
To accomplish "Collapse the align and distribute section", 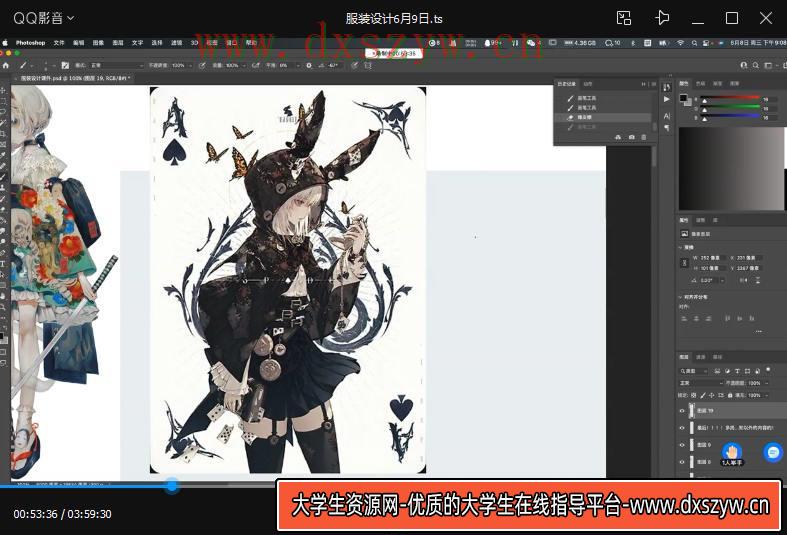I will coord(681,297).
